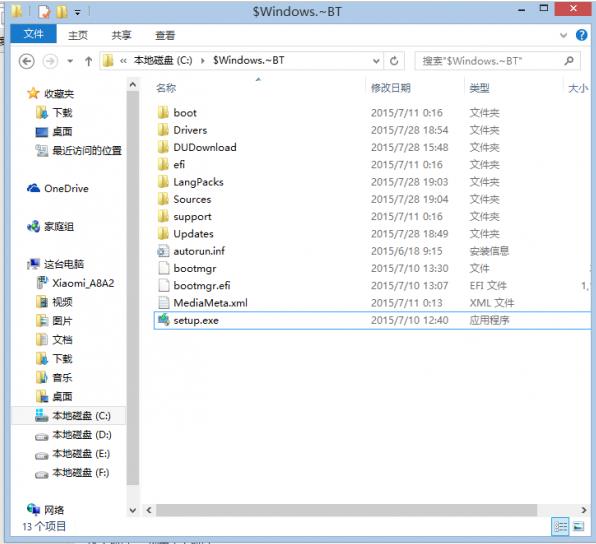Open recent locations dropdown arrow
The image size is (596, 544).
[70, 61]
